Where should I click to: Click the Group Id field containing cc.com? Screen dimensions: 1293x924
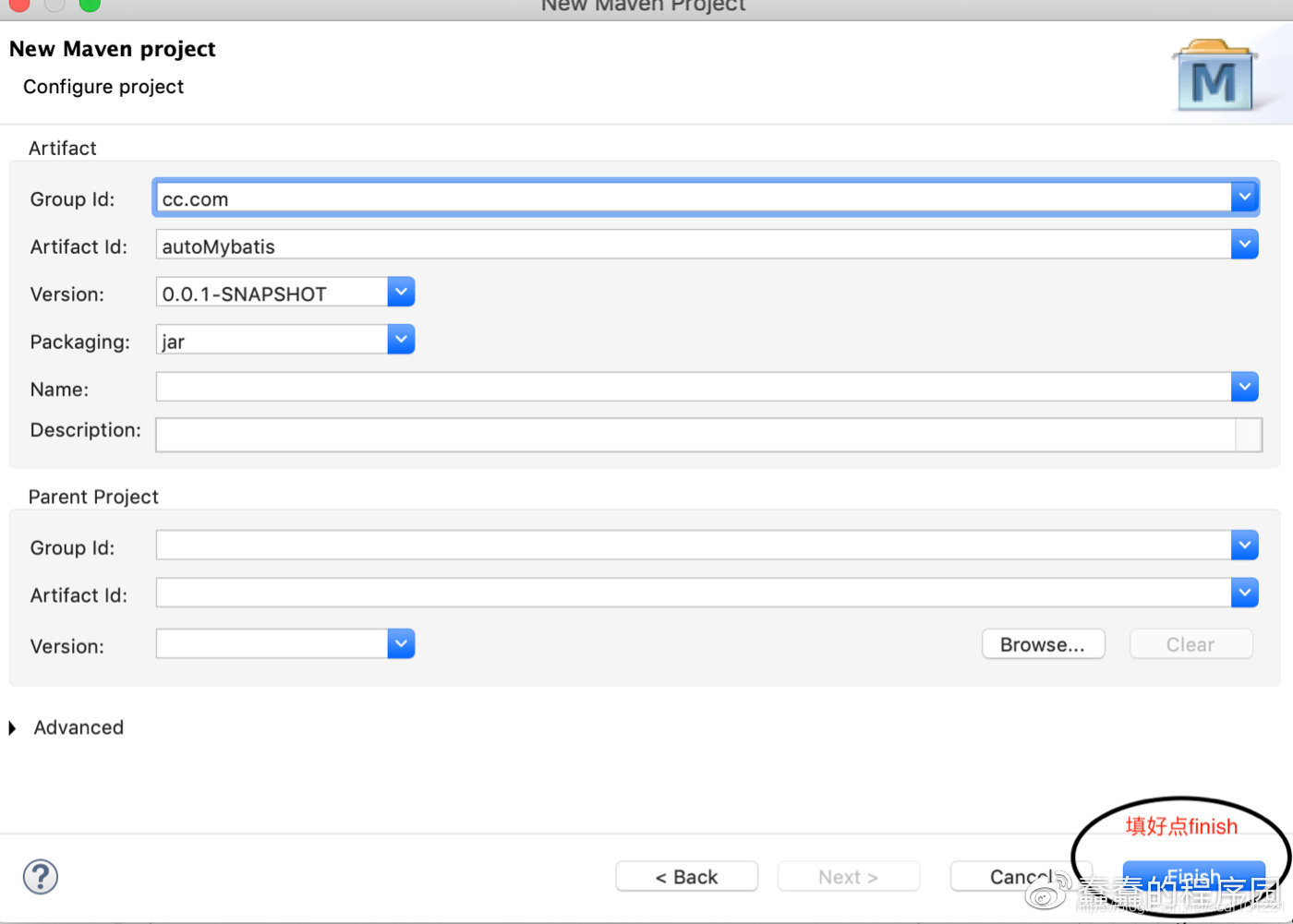[x=693, y=198]
